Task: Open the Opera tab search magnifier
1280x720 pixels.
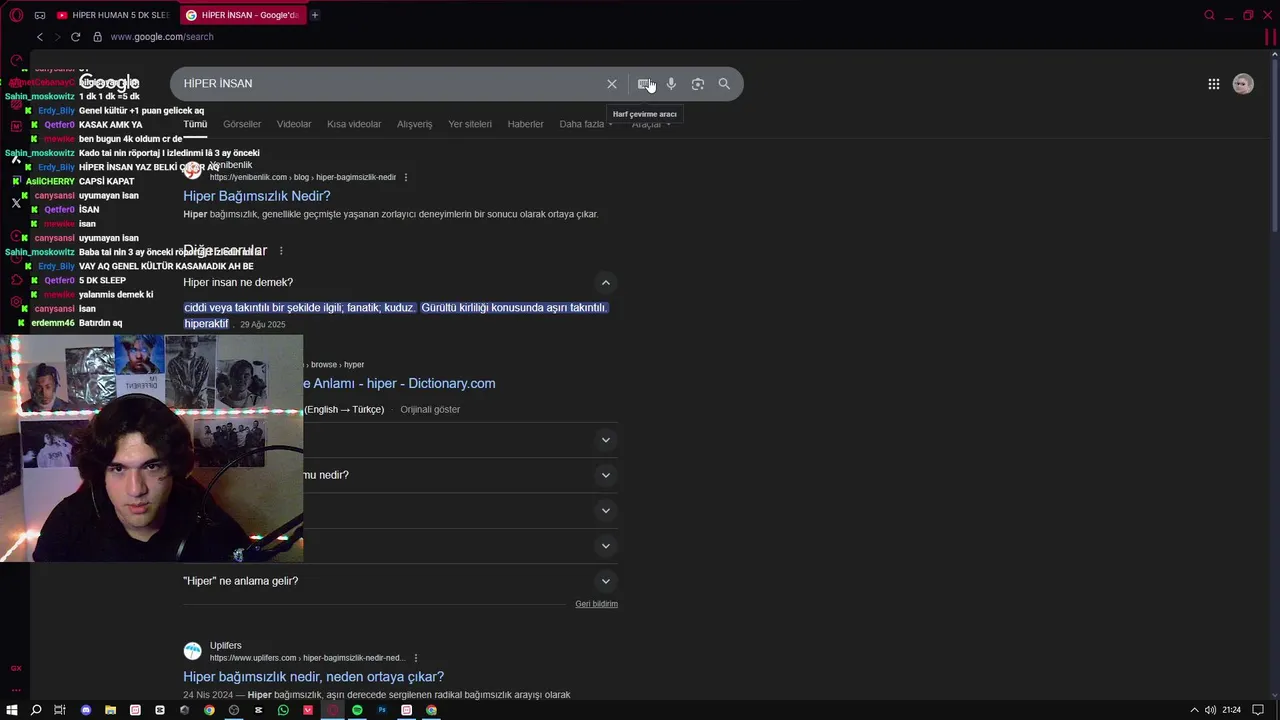Action: tap(1209, 15)
